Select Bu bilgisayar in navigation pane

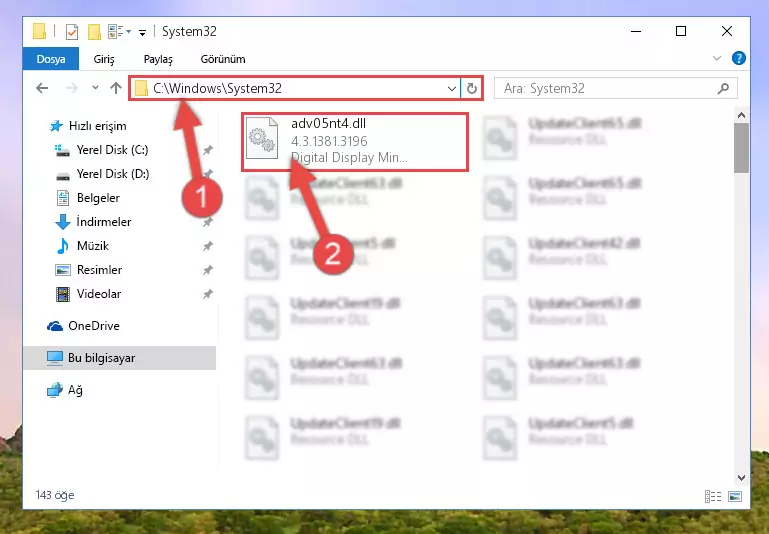pyautogui.click(x=119, y=358)
